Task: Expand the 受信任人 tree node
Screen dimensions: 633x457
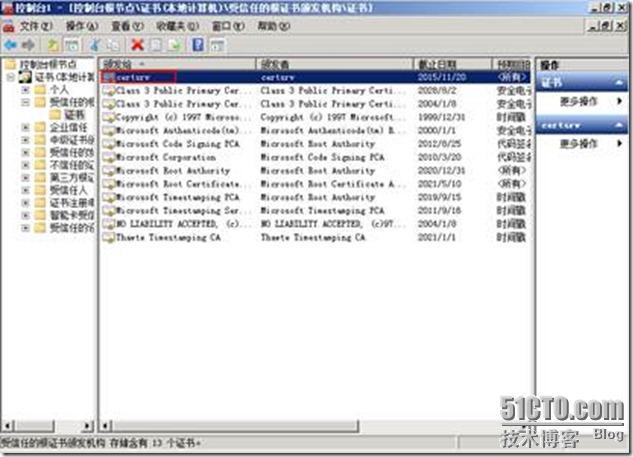Action: (25, 190)
